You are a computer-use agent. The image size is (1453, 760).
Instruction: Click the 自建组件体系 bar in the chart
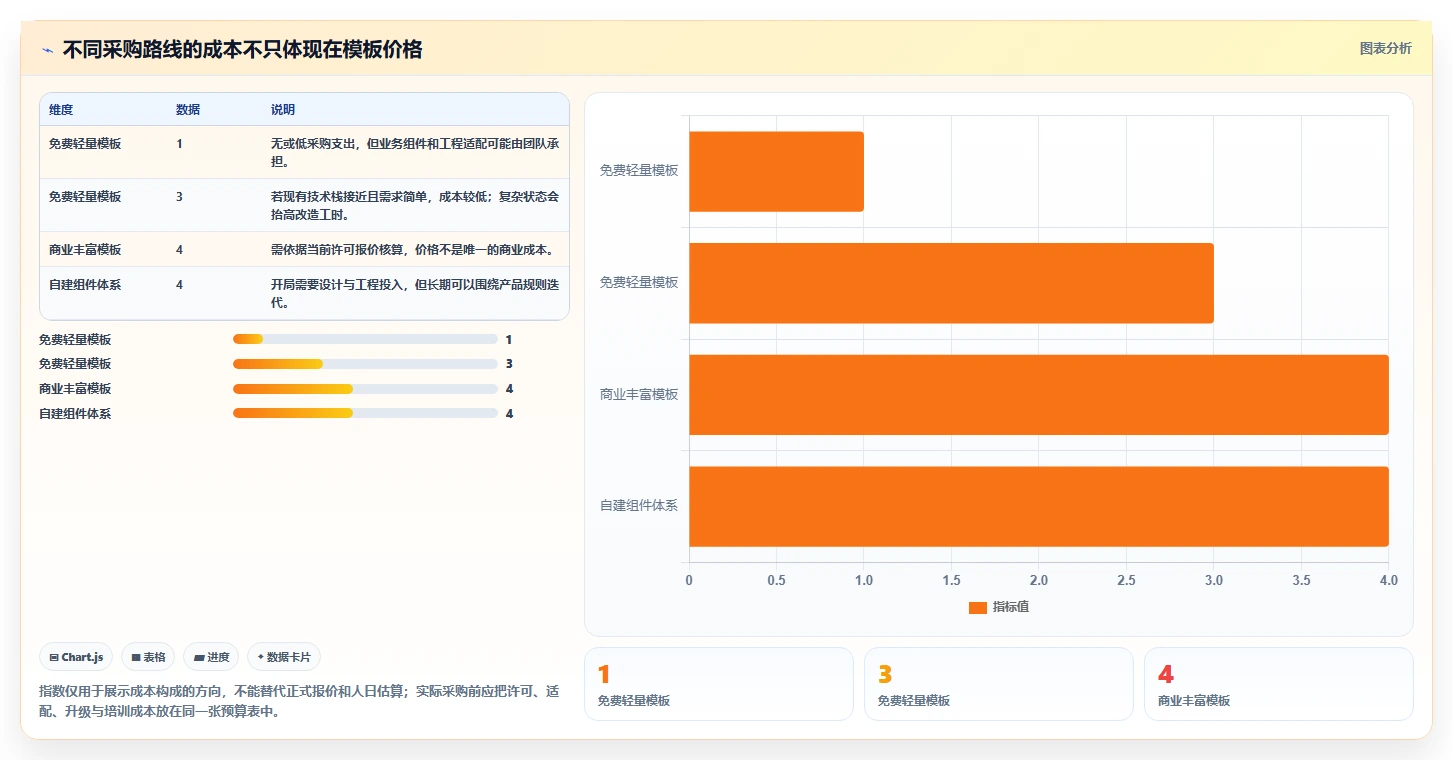[x=1039, y=507]
